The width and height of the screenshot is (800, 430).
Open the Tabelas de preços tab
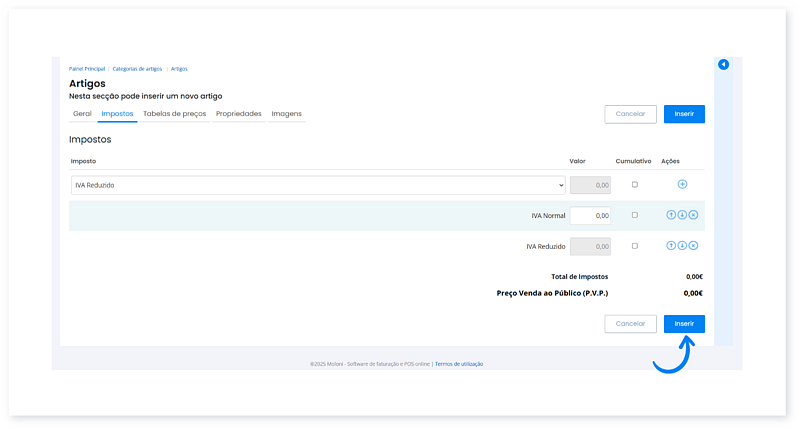(174, 114)
